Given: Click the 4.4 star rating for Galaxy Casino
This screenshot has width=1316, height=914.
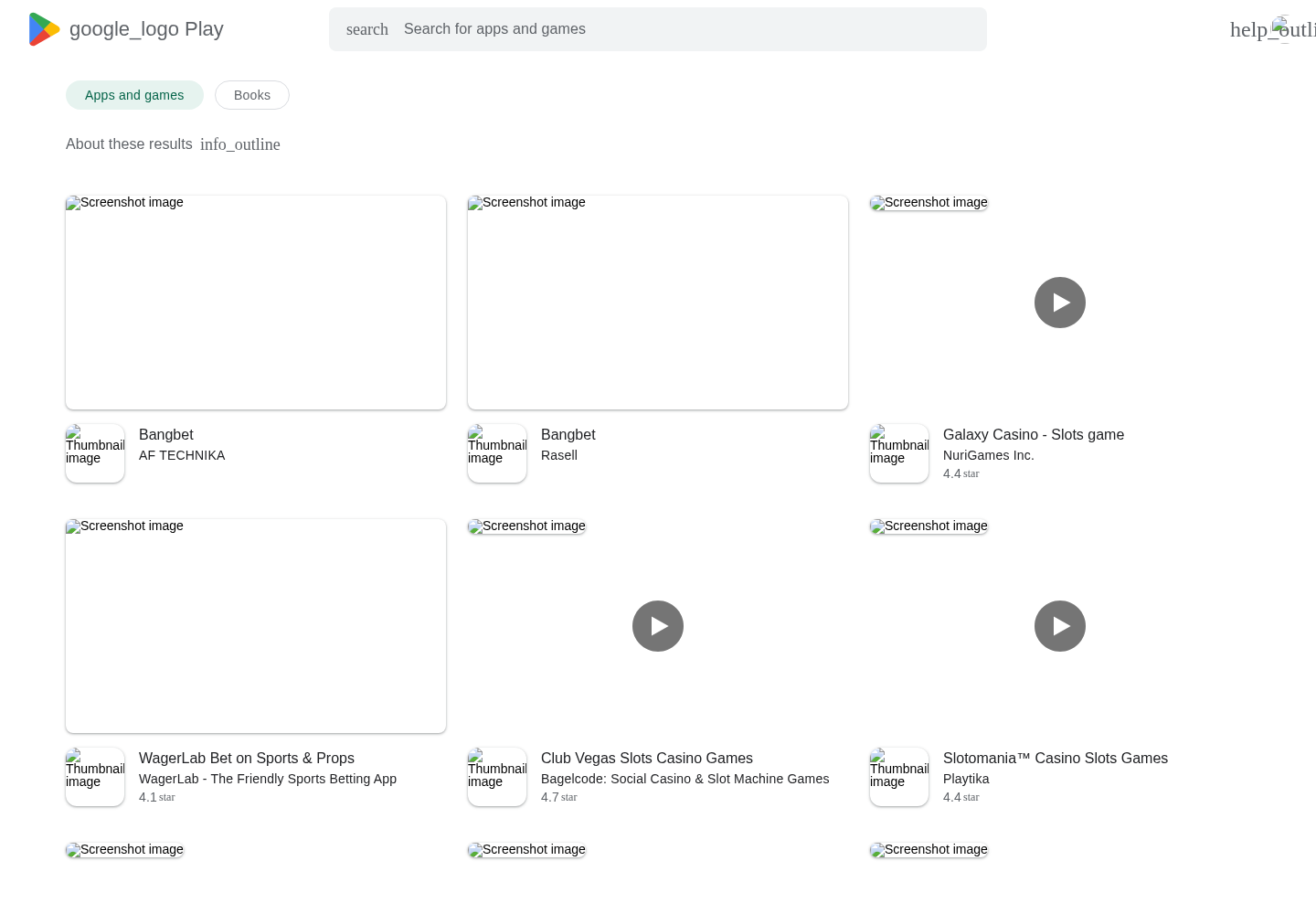Looking at the screenshot, I should pos(961,473).
